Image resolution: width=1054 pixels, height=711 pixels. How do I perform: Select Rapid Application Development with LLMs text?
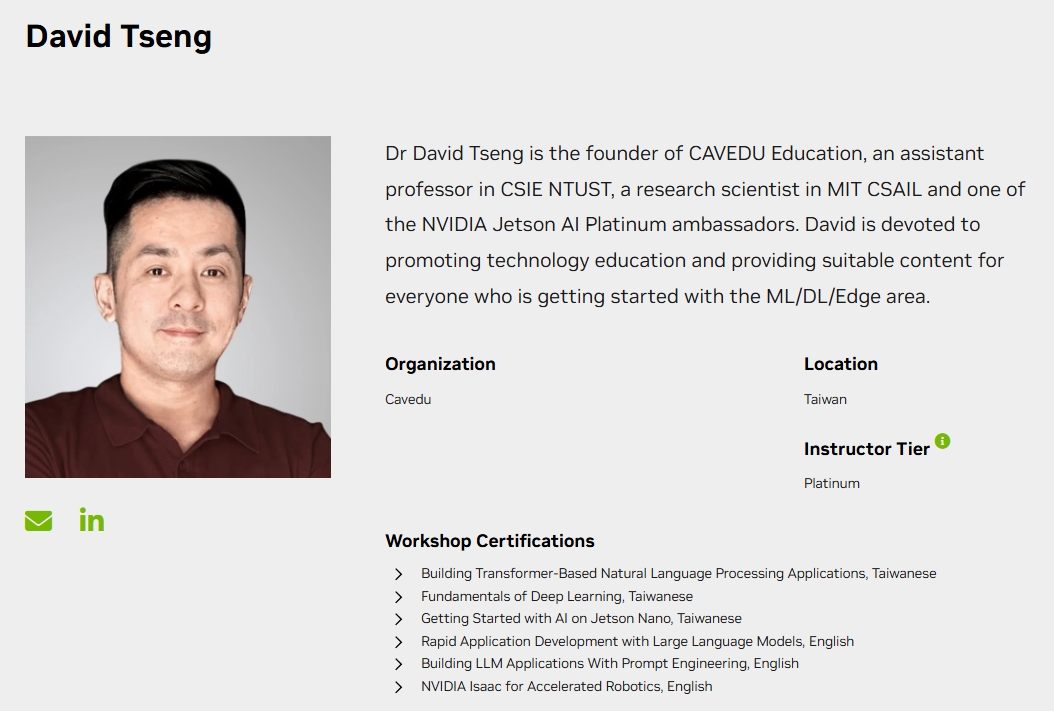(637, 641)
